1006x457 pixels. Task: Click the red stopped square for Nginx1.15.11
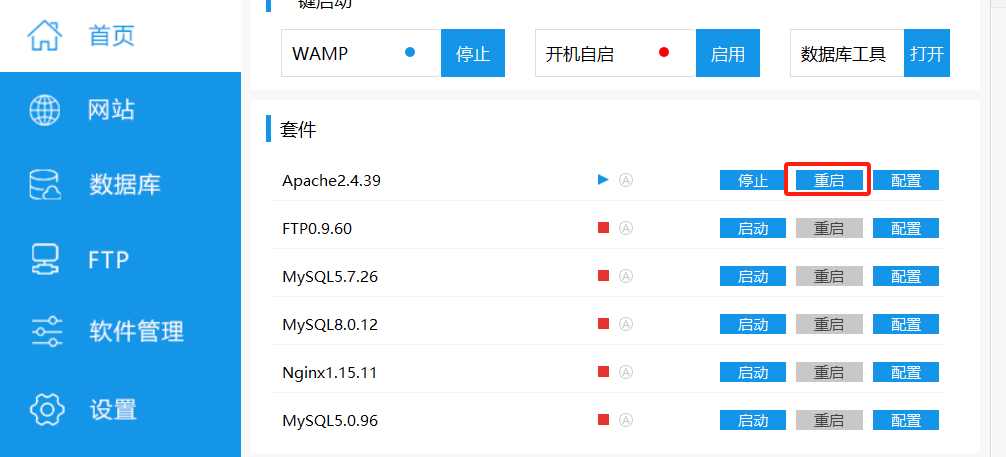603,372
